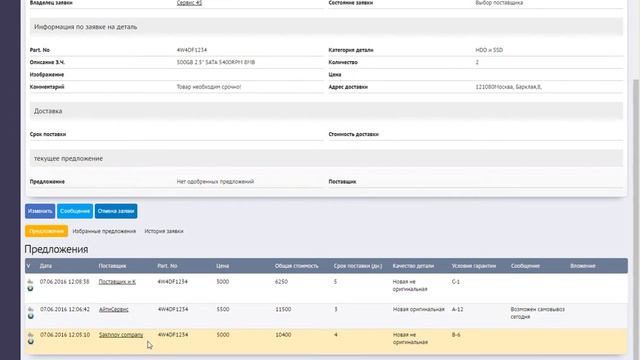Click the round icon in the Sakhnov company row

31,341
